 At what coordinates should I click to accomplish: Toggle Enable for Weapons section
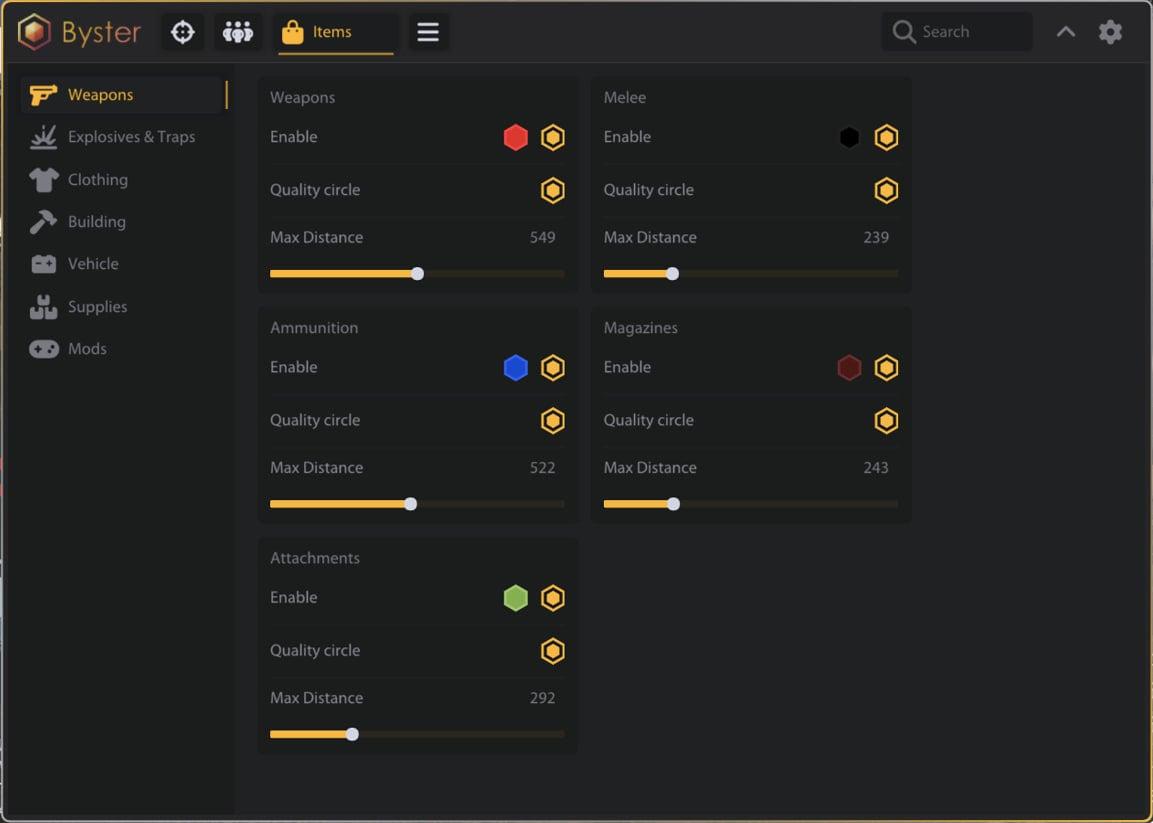point(553,137)
